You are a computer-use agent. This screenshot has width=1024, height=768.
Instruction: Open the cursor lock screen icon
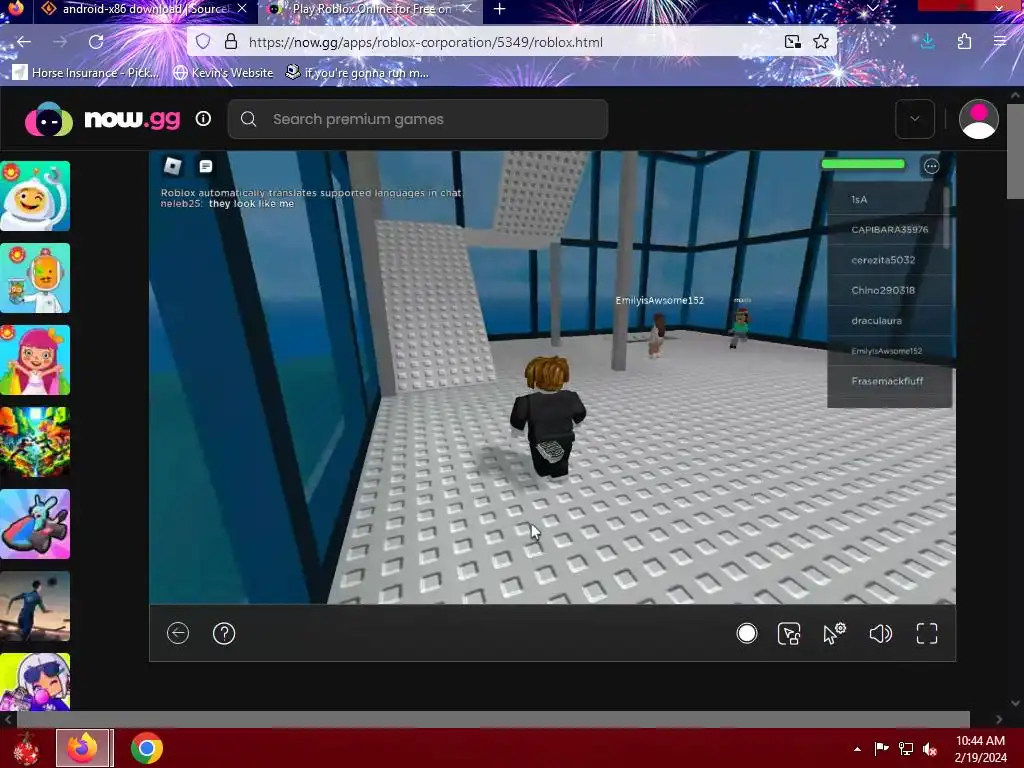pyautogui.click(x=789, y=633)
